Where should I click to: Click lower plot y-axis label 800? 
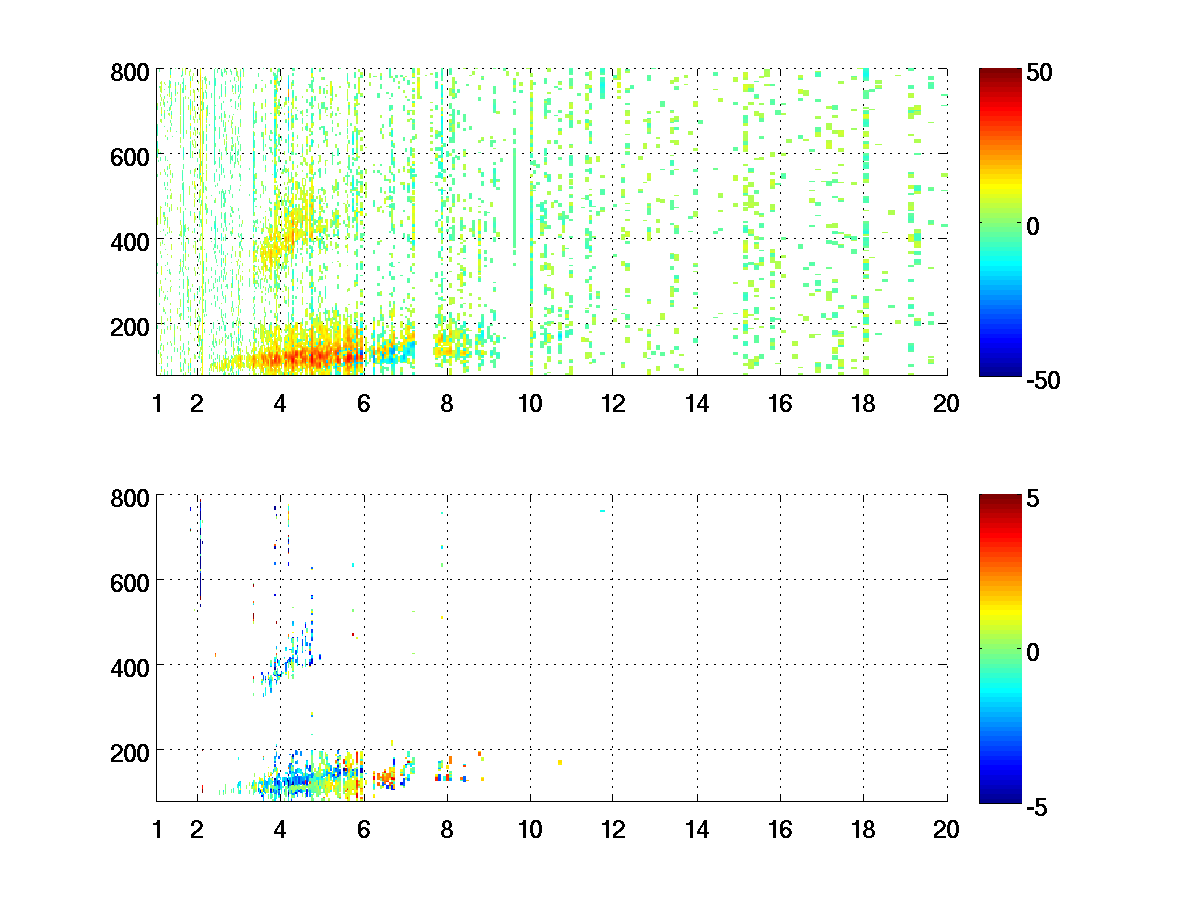130,497
